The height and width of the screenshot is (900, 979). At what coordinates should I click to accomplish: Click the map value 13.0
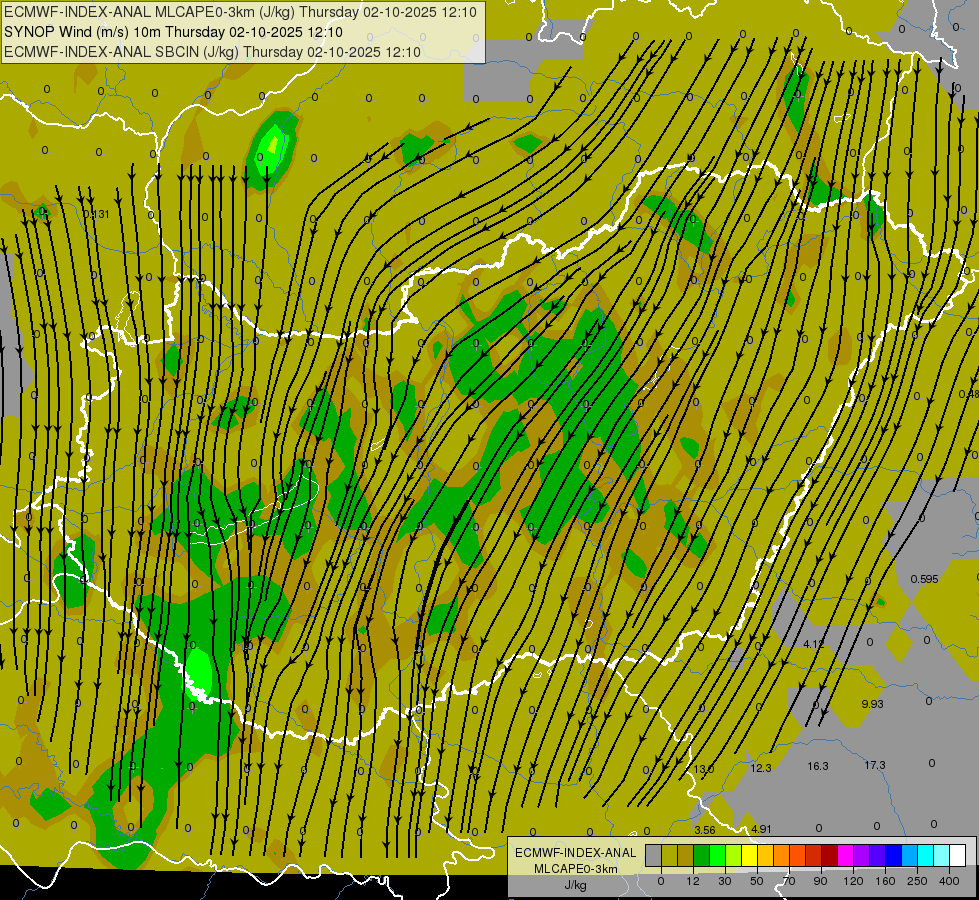[x=704, y=769]
